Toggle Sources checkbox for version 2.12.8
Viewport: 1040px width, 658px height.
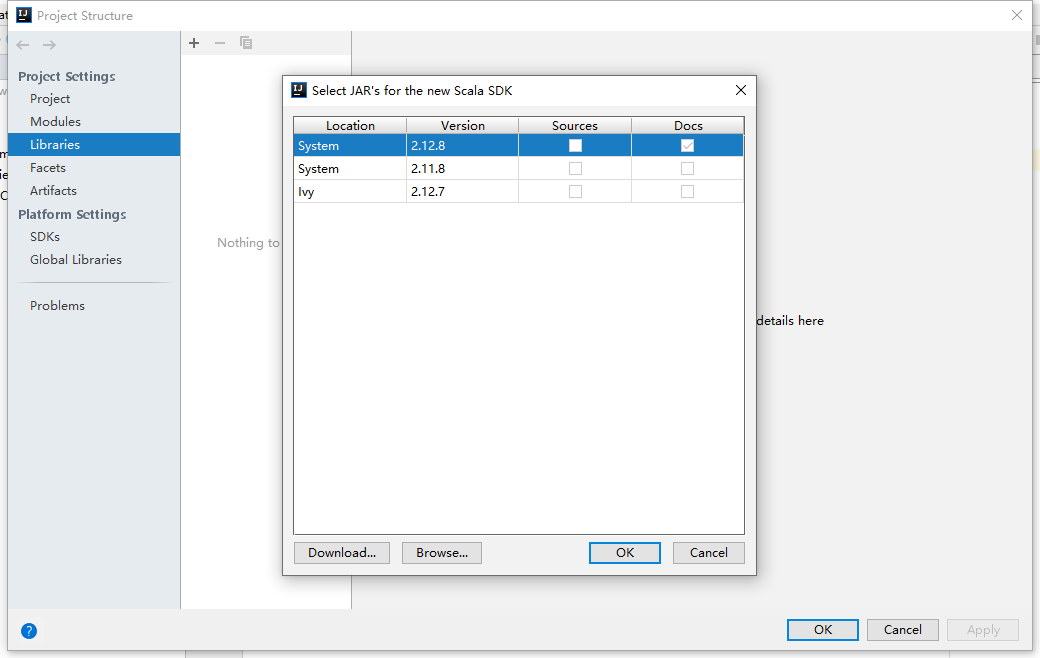click(x=575, y=145)
